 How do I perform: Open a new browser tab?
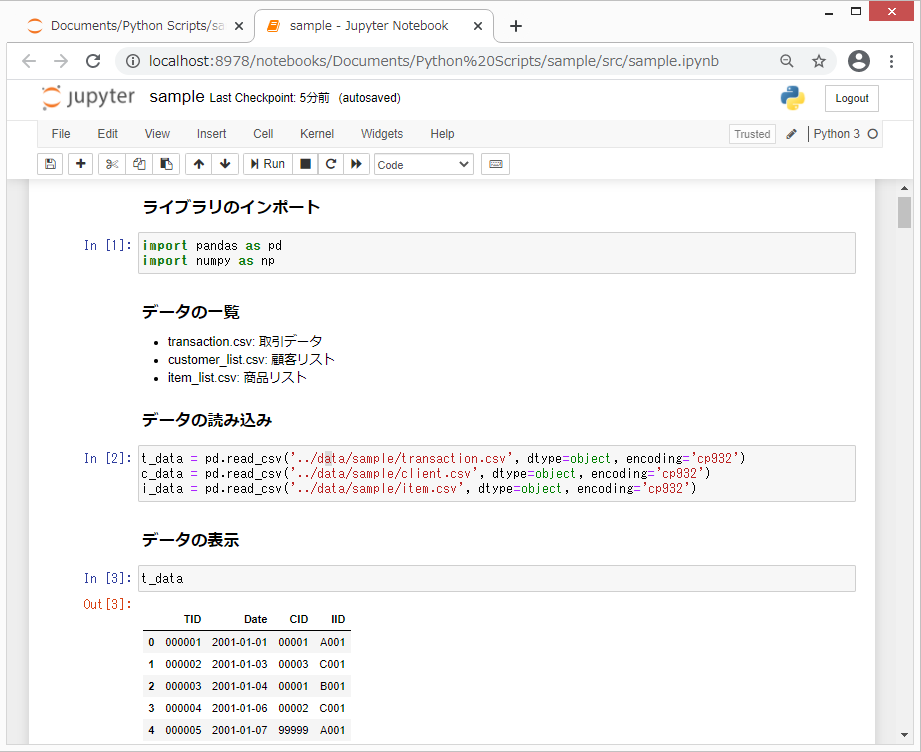click(516, 26)
